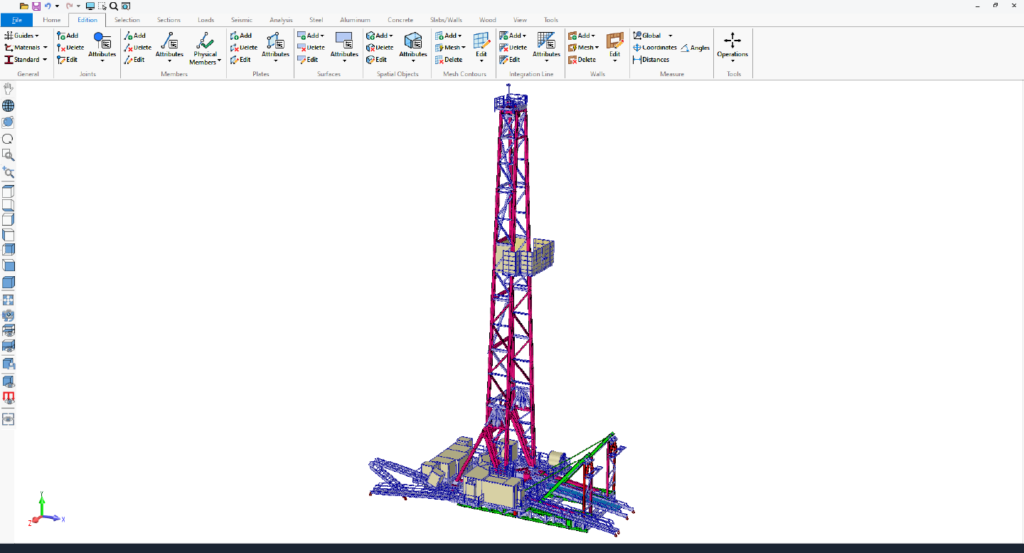This screenshot has width=1024, height=553.
Task: Delete a spatial object
Action: pyautogui.click(x=379, y=48)
